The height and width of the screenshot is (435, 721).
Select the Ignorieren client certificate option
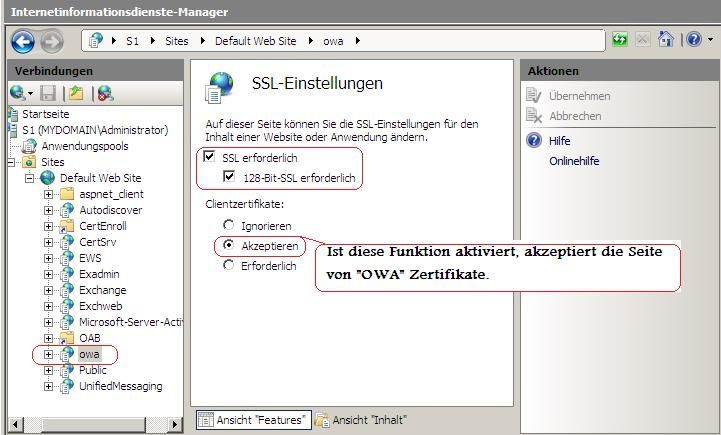point(228,225)
